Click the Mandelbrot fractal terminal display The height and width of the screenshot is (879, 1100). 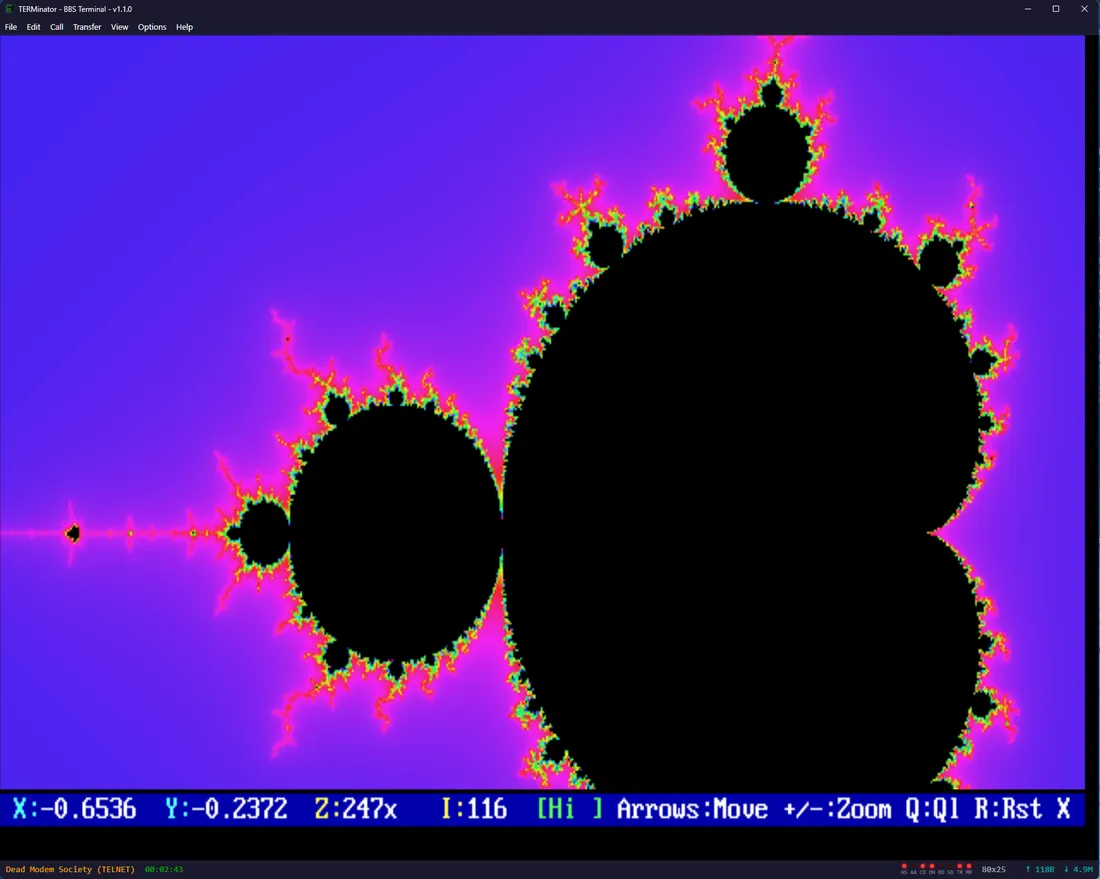(x=542, y=412)
